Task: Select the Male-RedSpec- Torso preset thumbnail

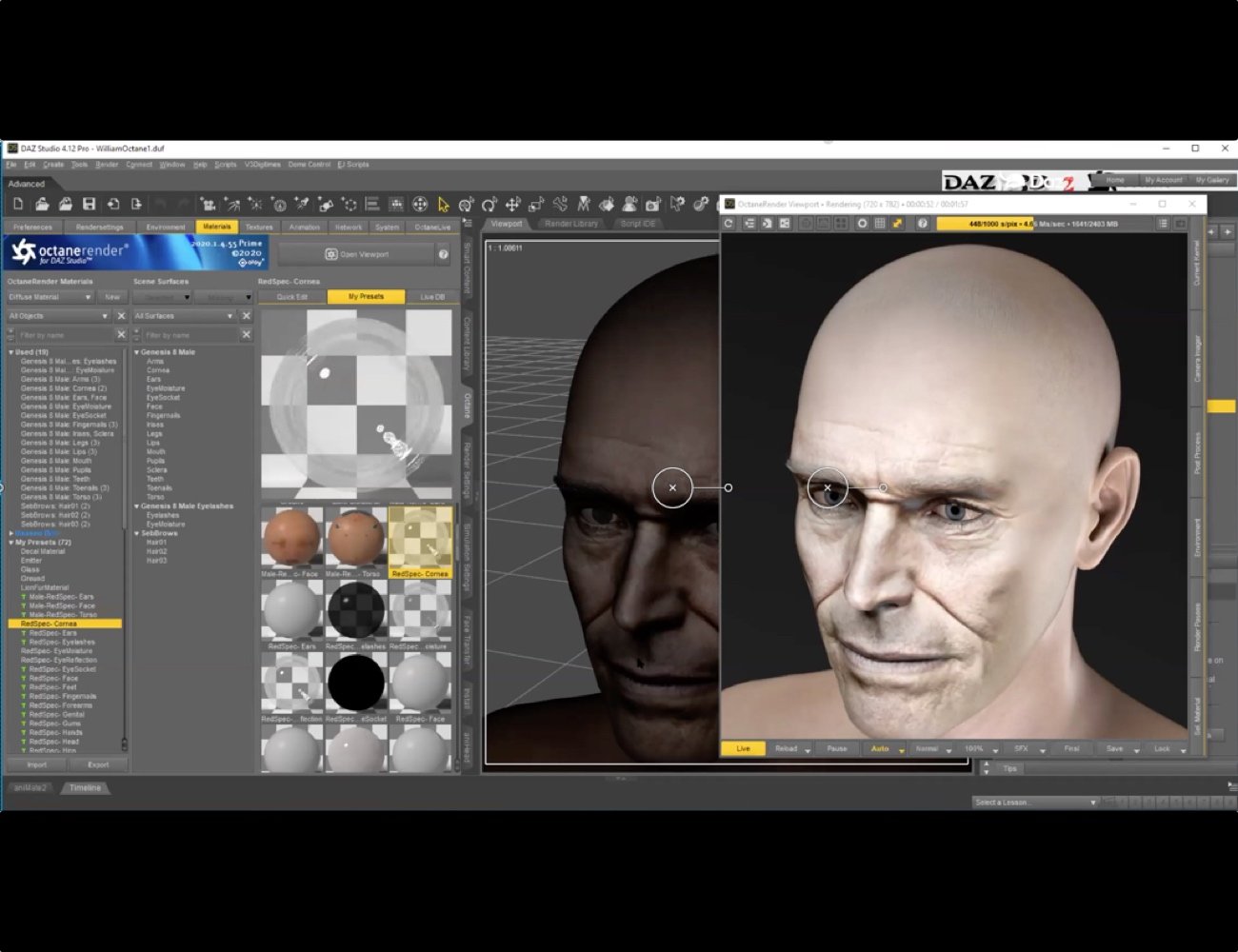Action: click(356, 542)
